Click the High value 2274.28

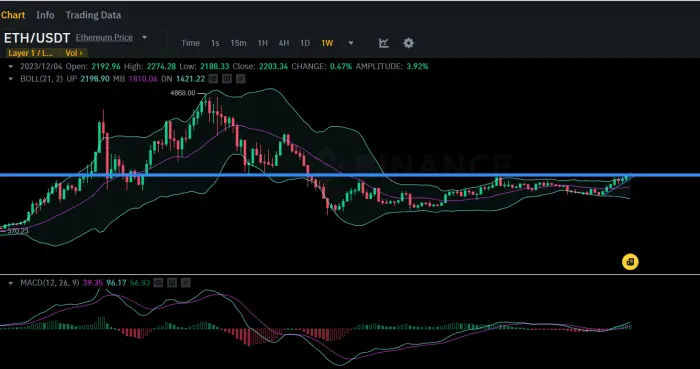(x=161, y=66)
